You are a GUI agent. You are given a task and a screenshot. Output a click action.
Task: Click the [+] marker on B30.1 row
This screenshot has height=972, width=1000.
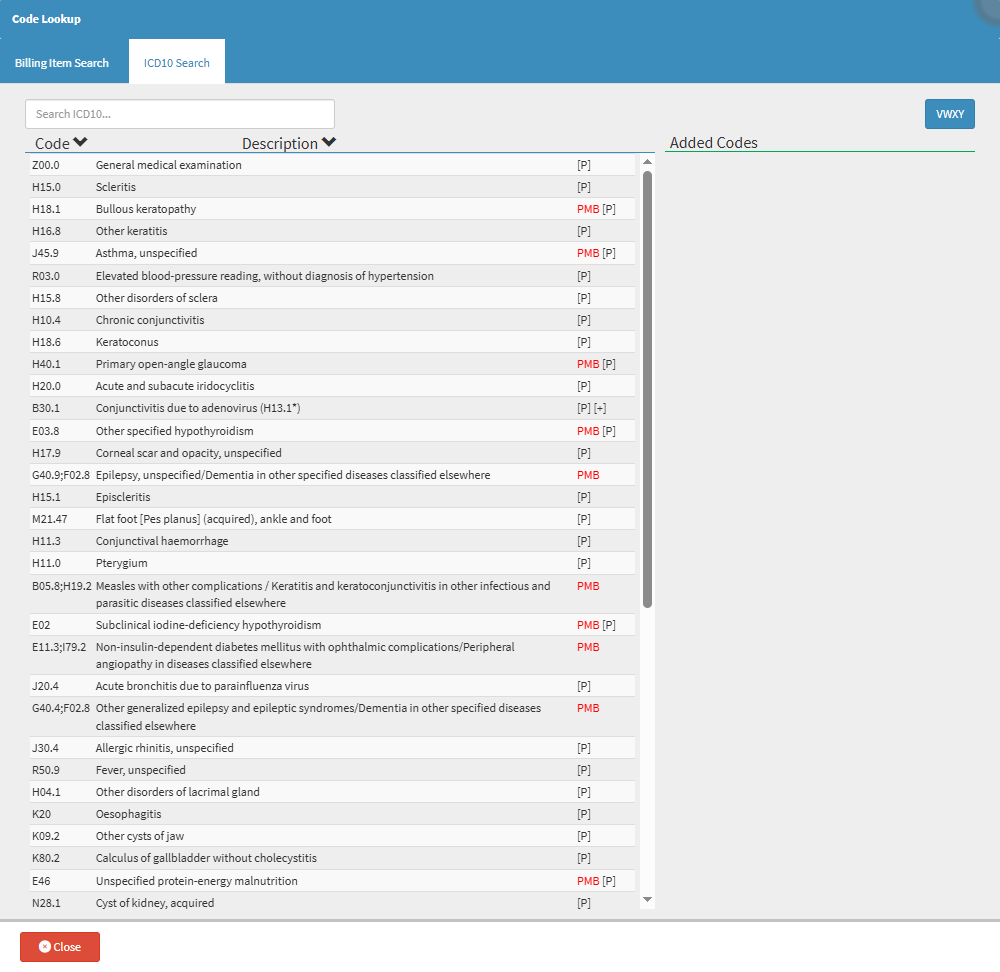[600, 408]
